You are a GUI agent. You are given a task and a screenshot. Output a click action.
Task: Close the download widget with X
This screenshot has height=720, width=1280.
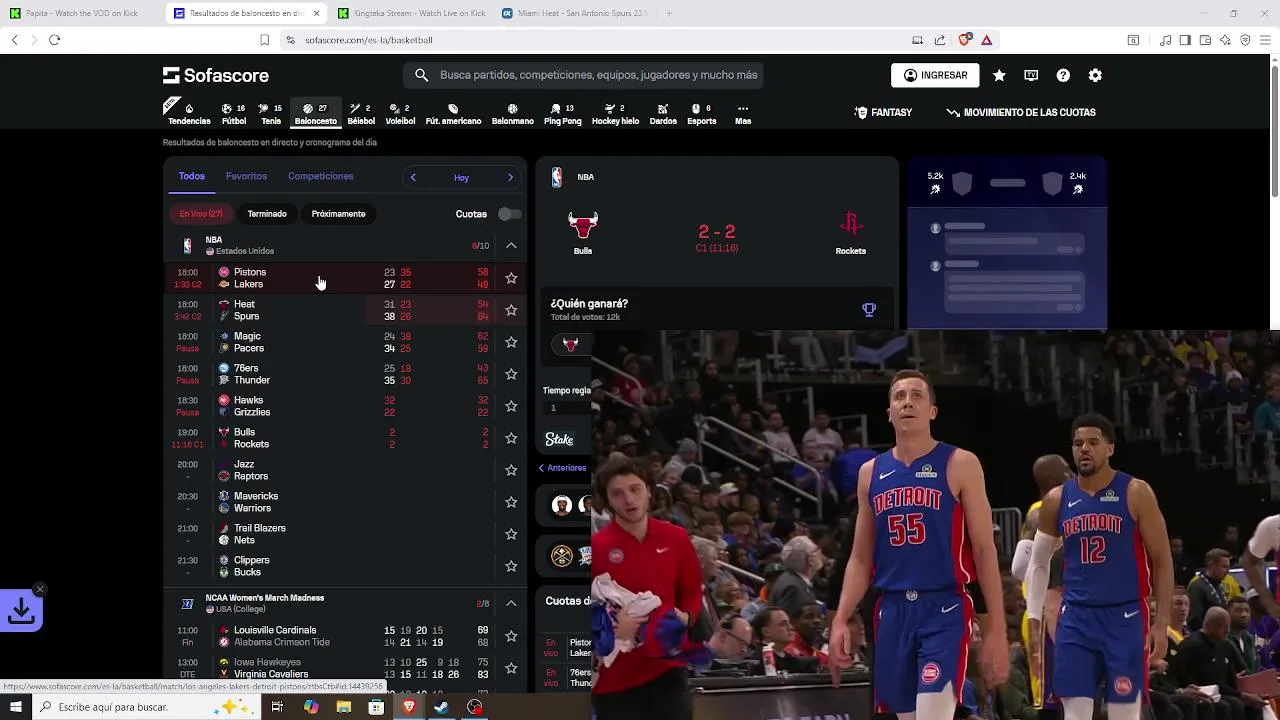(39, 589)
